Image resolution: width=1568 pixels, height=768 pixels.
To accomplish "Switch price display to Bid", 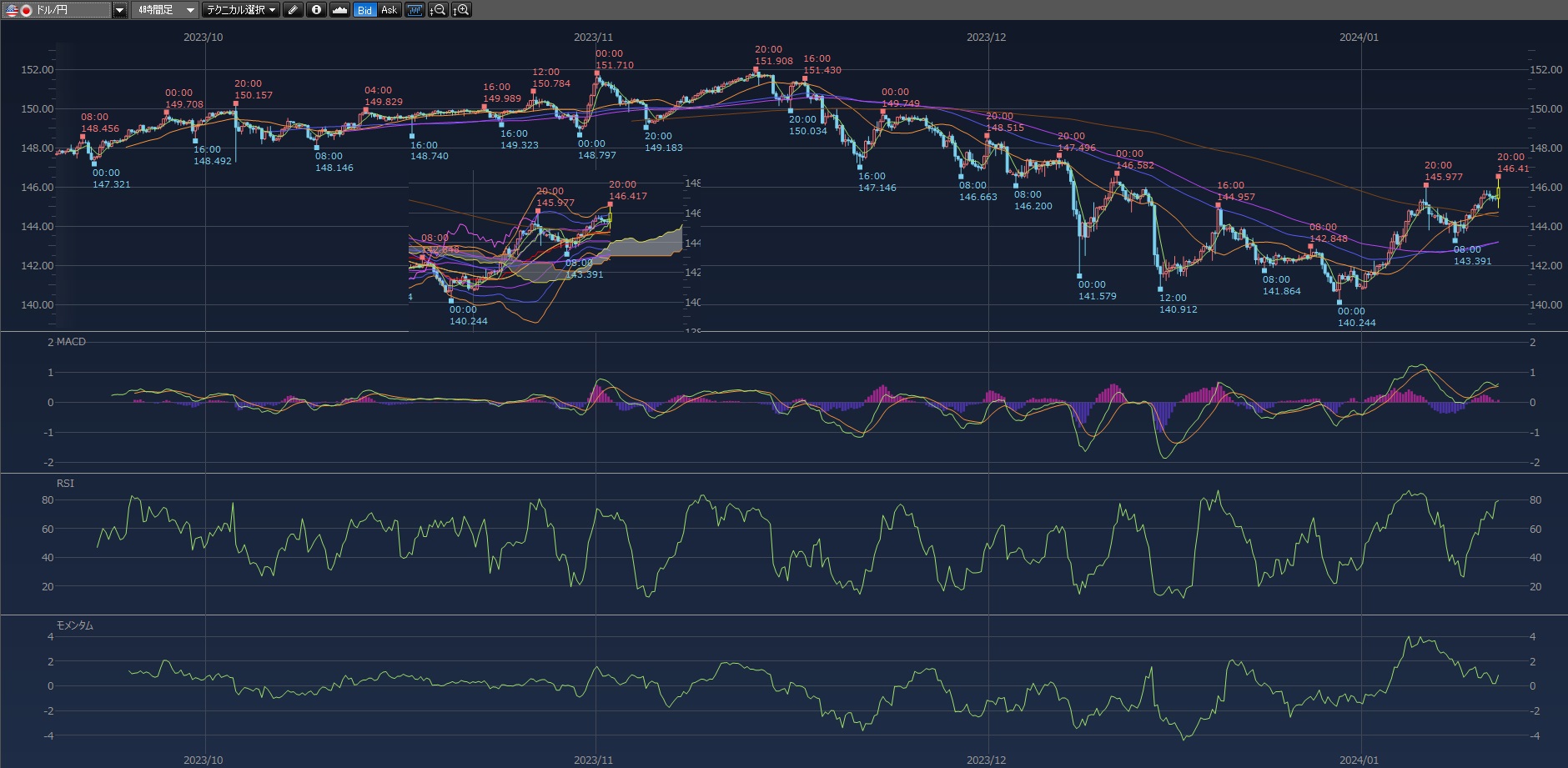I will coord(364,10).
